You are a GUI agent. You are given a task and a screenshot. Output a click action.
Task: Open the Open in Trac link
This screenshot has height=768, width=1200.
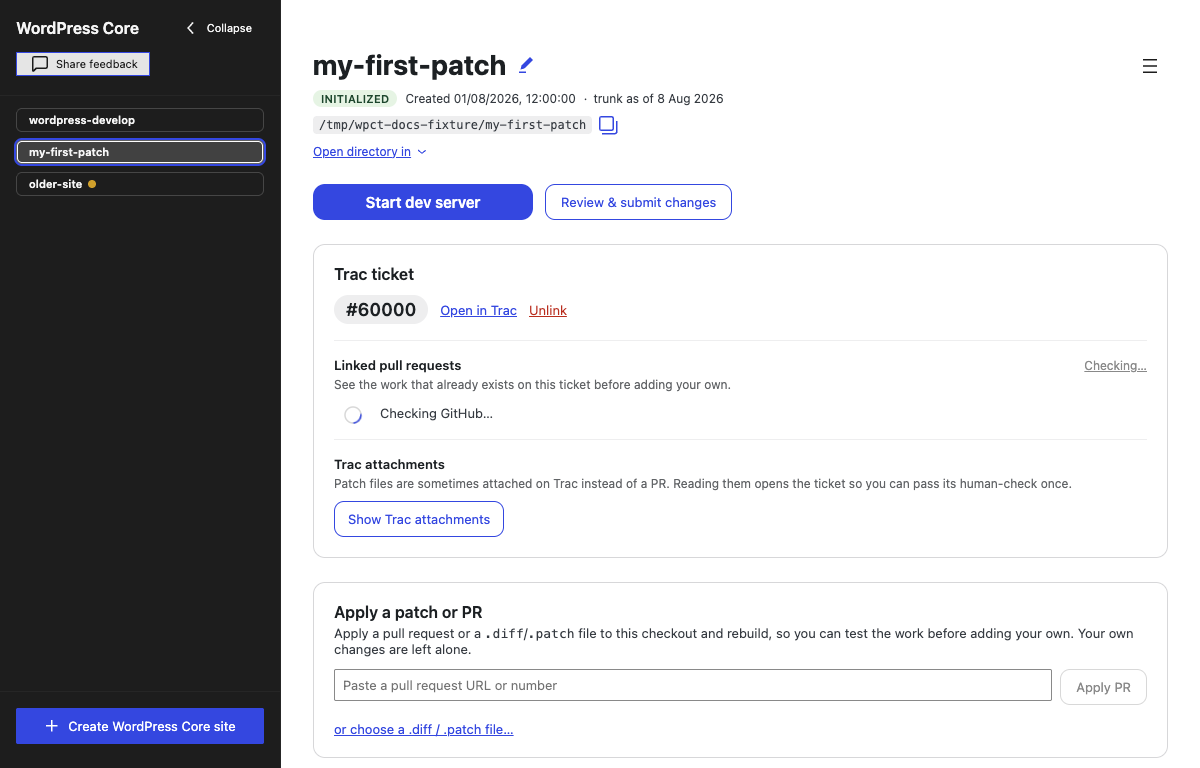pyautogui.click(x=478, y=311)
